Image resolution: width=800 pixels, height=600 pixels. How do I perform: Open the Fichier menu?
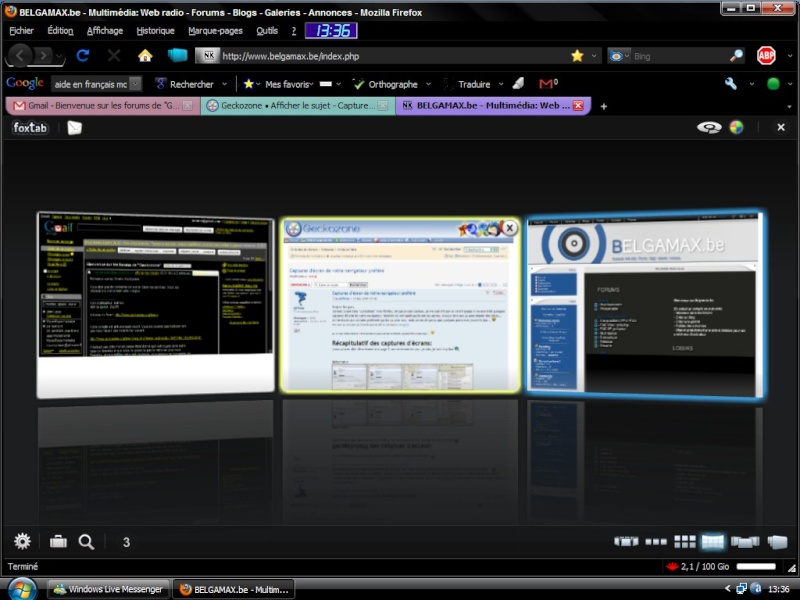[x=21, y=31]
